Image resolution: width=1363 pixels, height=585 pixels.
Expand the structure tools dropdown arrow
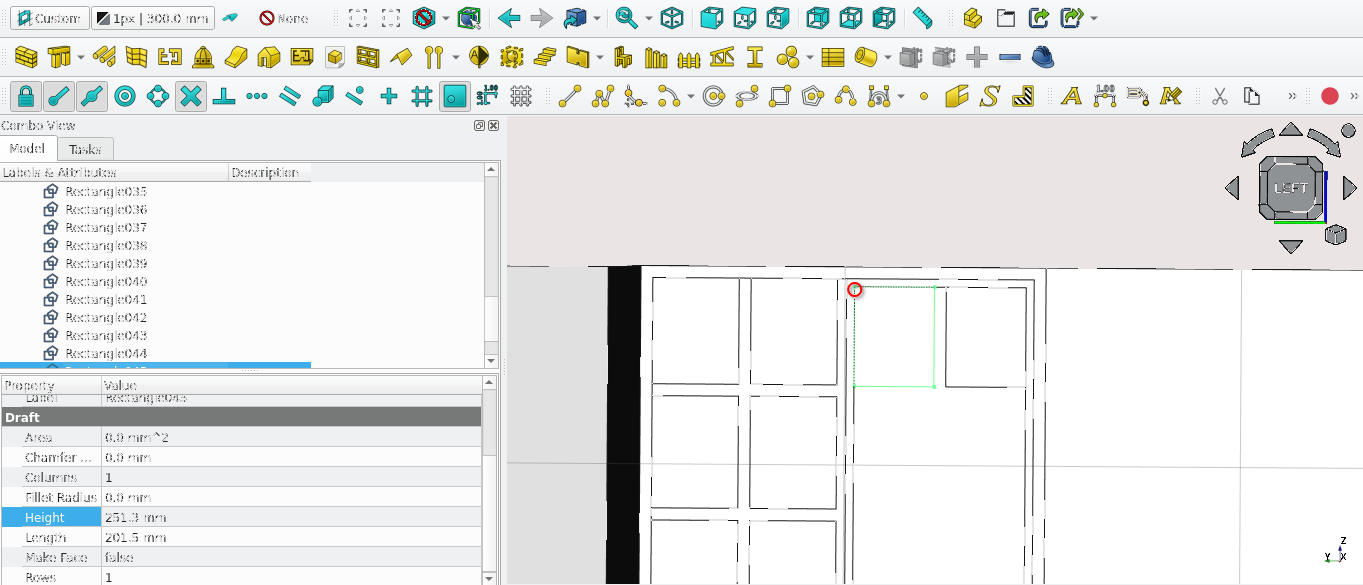[80, 58]
